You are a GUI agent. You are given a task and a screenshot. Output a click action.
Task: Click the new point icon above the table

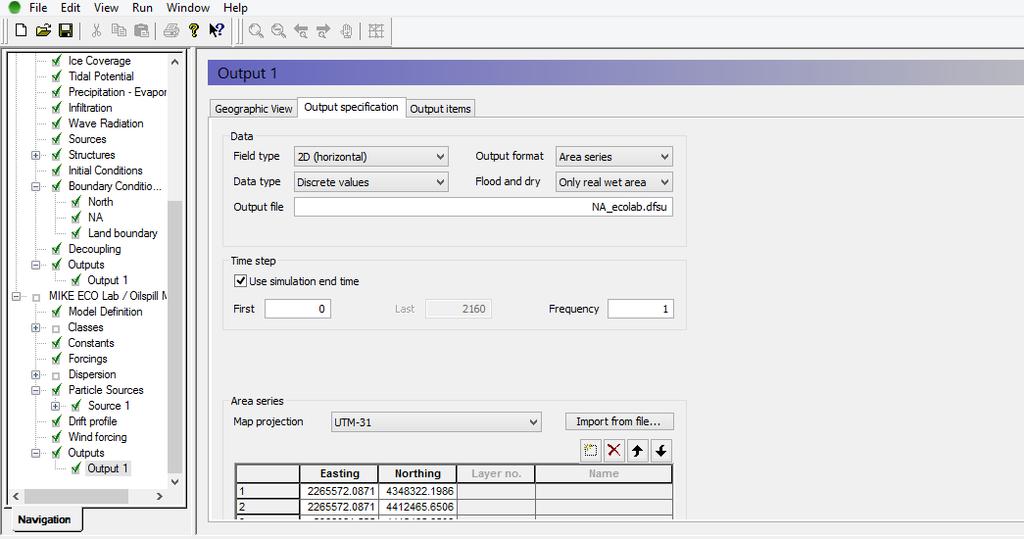(590, 450)
